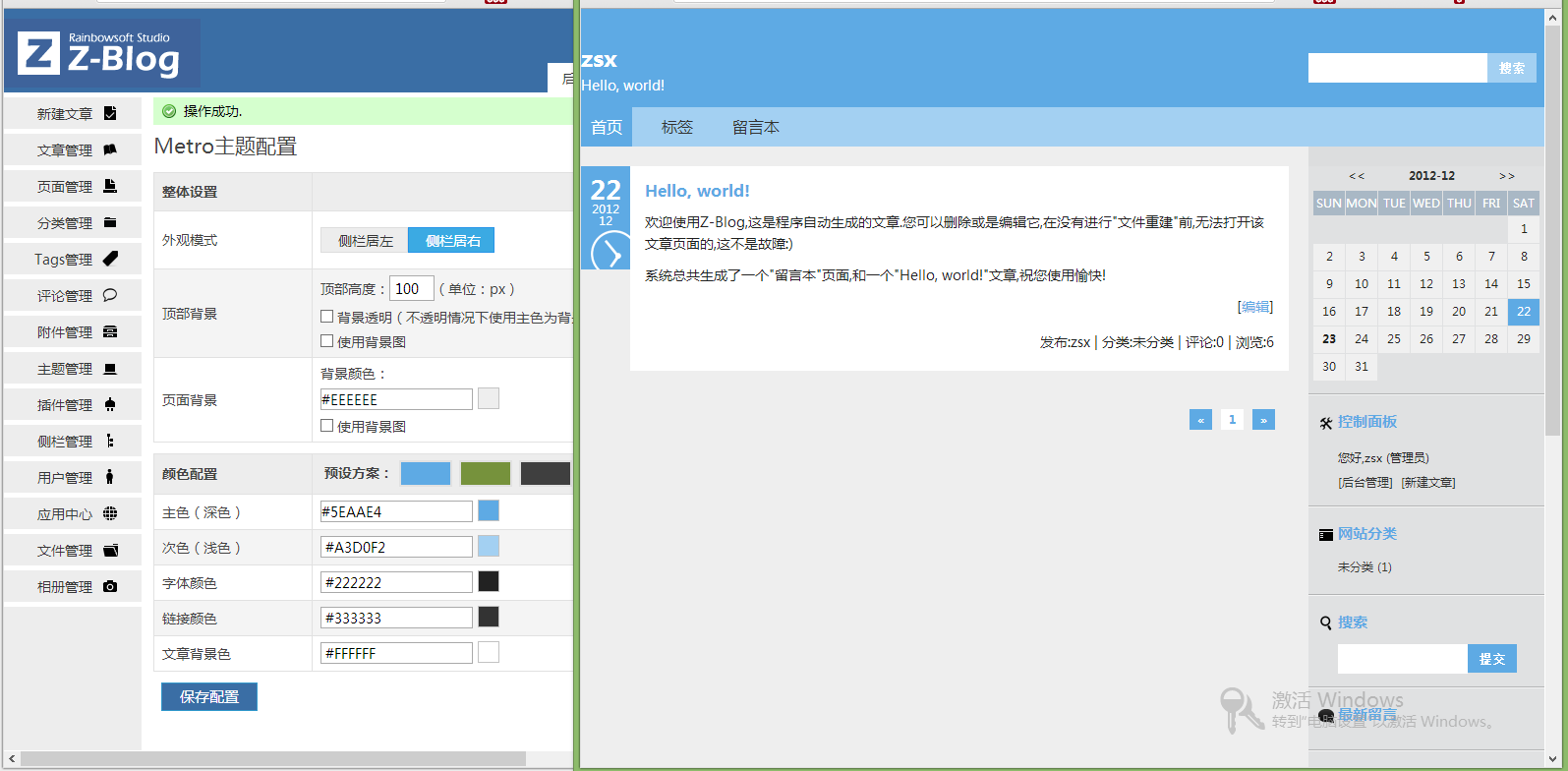Viewport: 1568px width, 771px height.
Task: Select 侧栏居左 layout option
Action: (x=365, y=240)
